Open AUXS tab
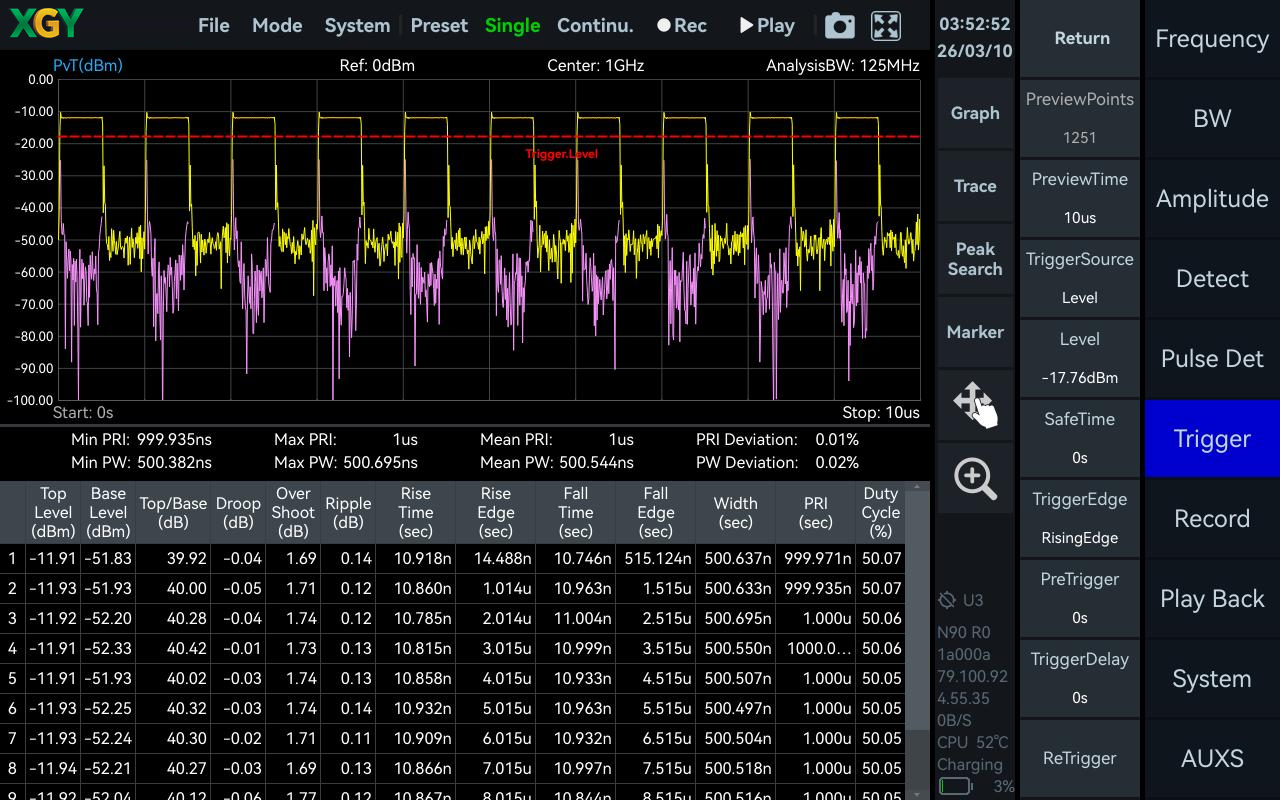 [1212, 759]
